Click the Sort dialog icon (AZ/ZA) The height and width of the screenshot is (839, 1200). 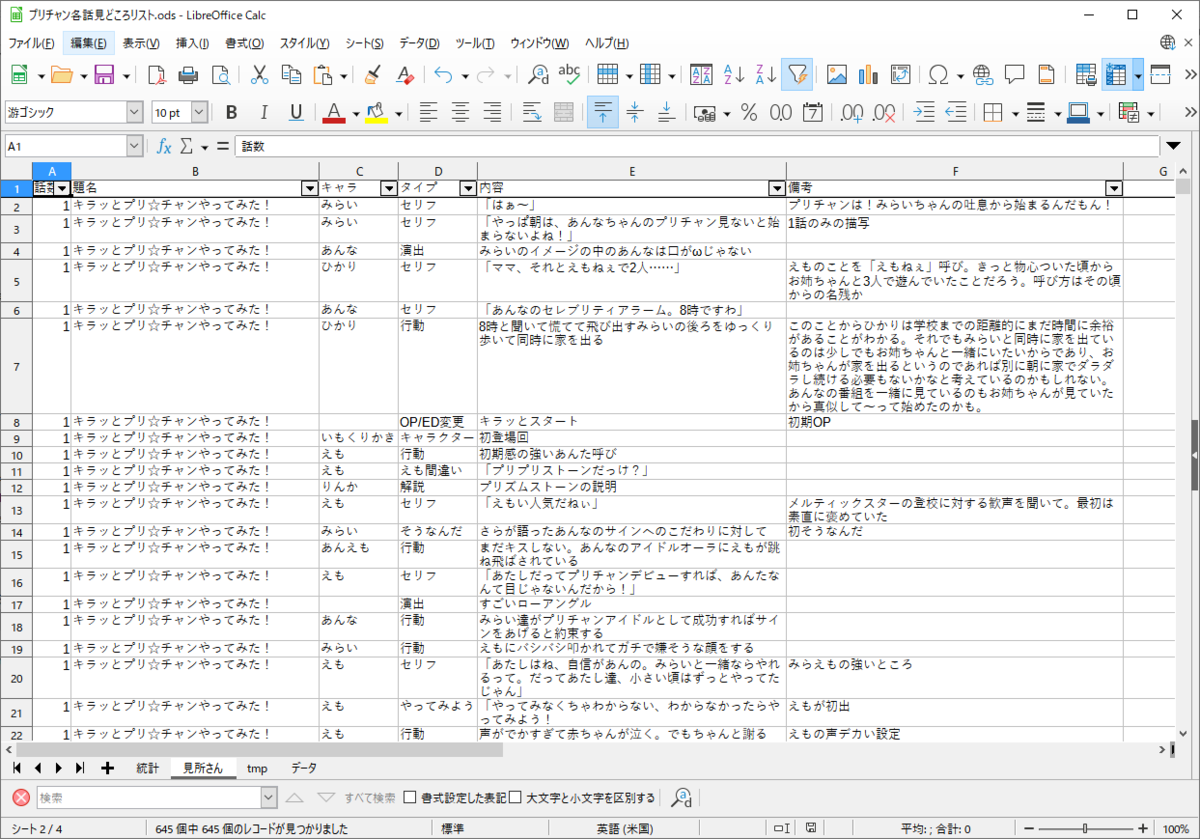702,74
